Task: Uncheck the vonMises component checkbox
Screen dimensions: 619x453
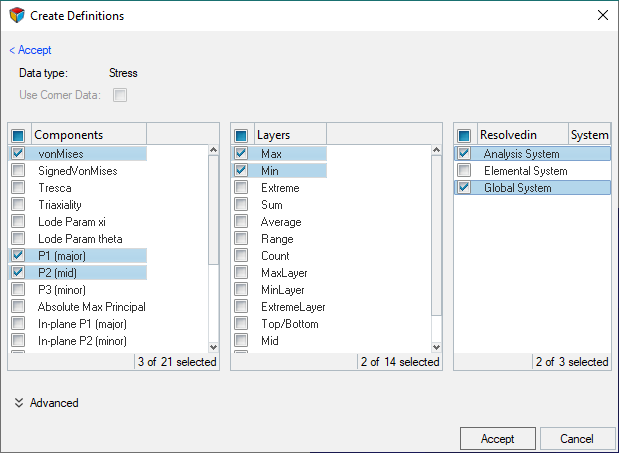Action: tap(18, 154)
